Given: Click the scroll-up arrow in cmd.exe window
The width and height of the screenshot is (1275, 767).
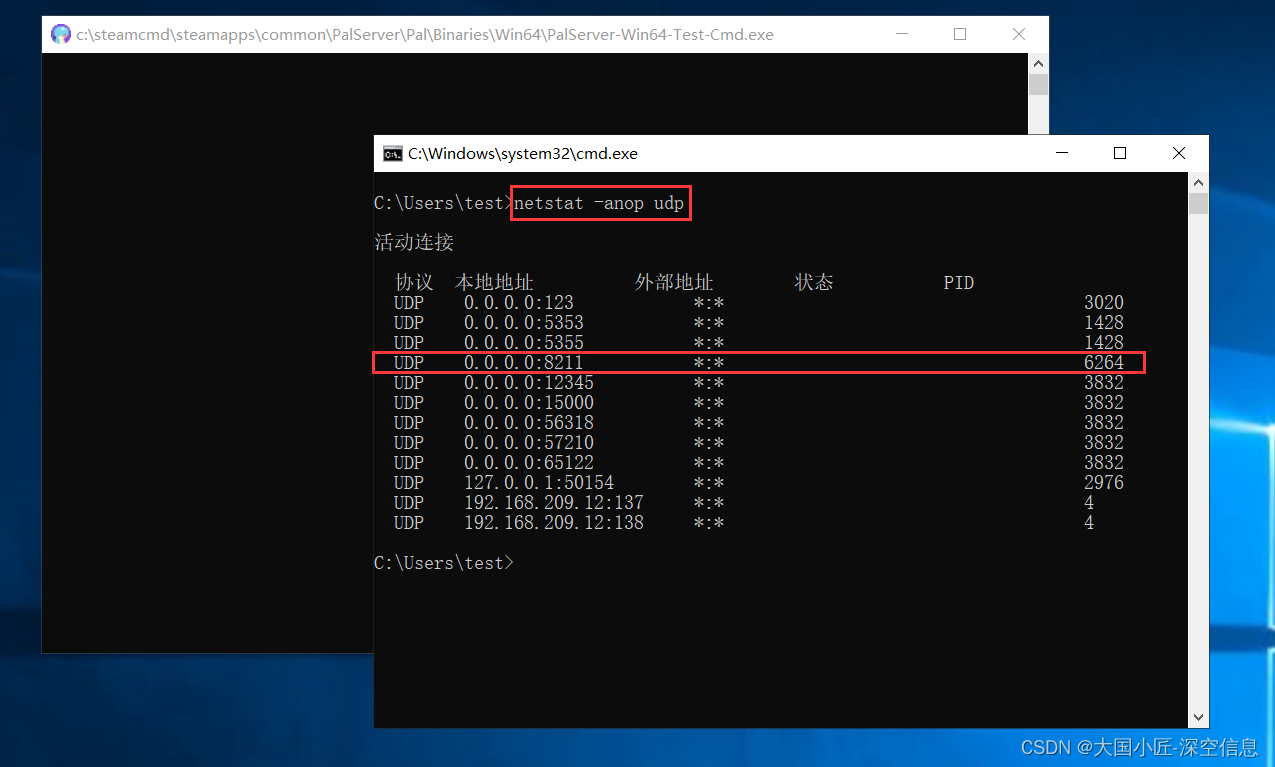Looking at the screenshot, I should (x=1198, y=182).
